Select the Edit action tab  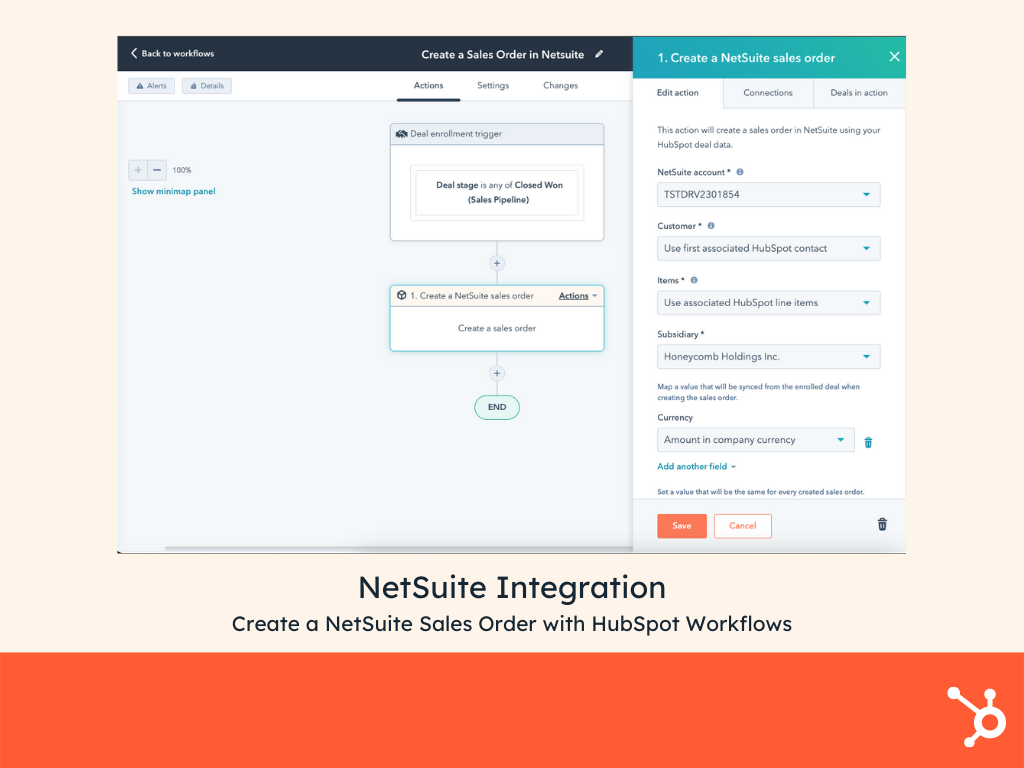point(678,93)
